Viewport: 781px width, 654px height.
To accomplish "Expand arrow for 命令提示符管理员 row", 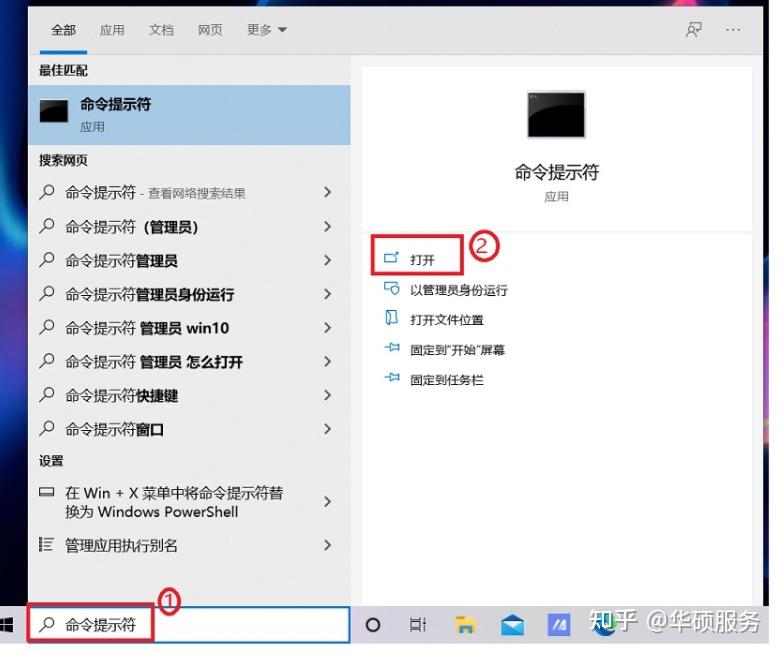I will [328, 260].
